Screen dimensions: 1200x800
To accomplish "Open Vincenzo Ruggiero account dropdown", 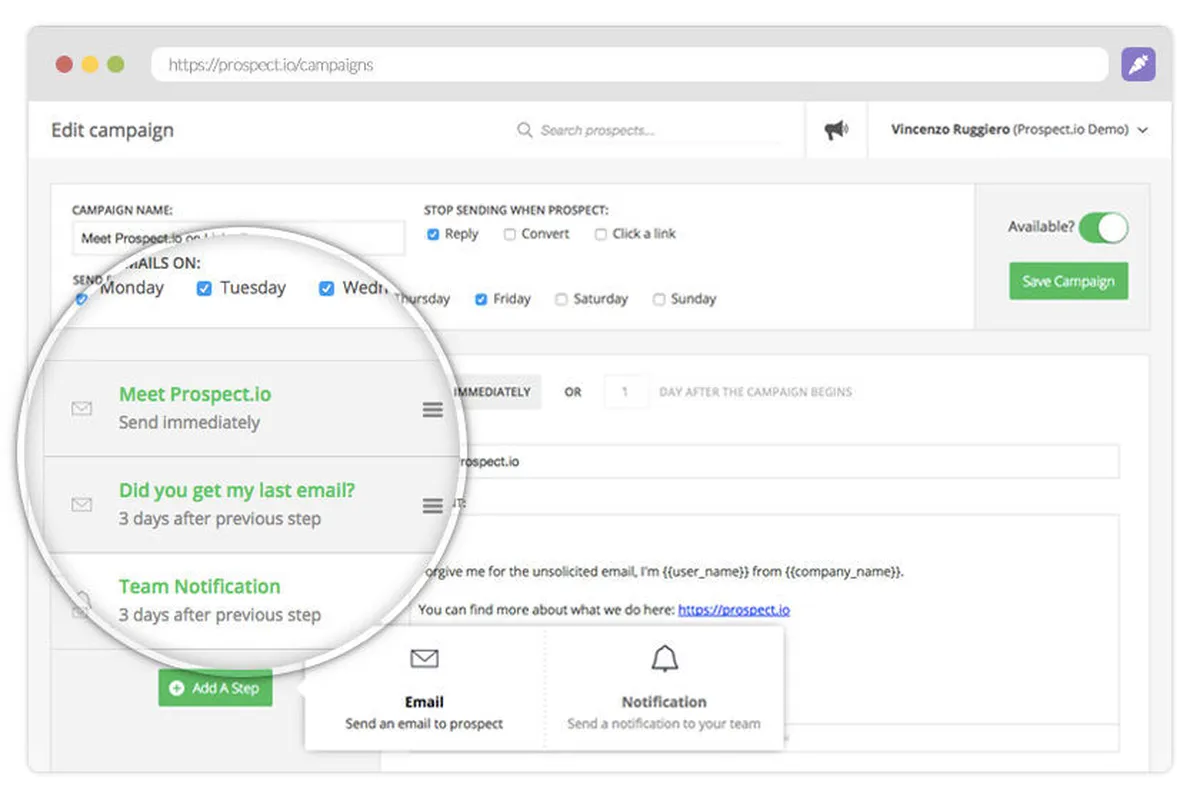I will [x=1019, y=129].
